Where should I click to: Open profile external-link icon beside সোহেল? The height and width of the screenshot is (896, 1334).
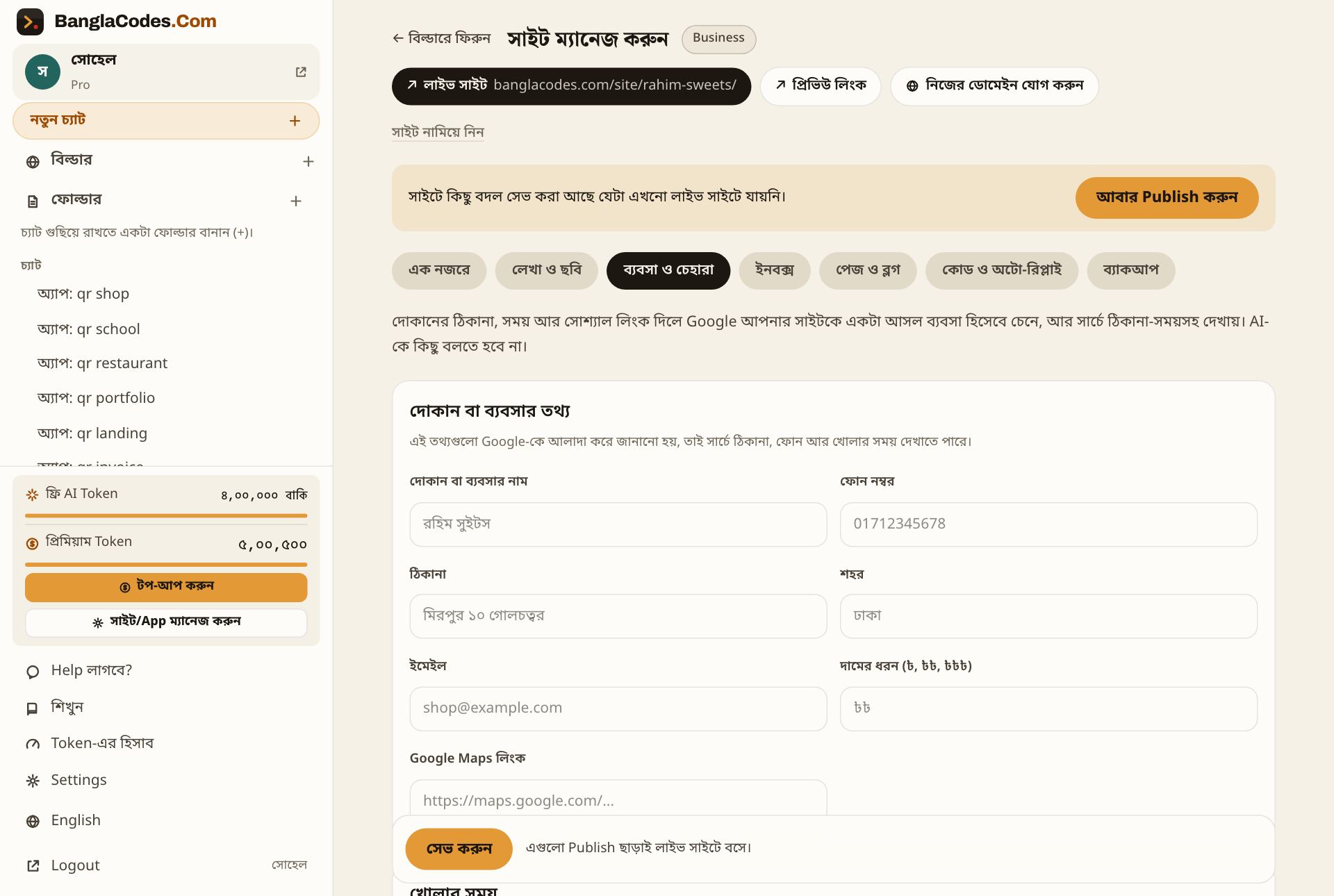click(301, 72)
